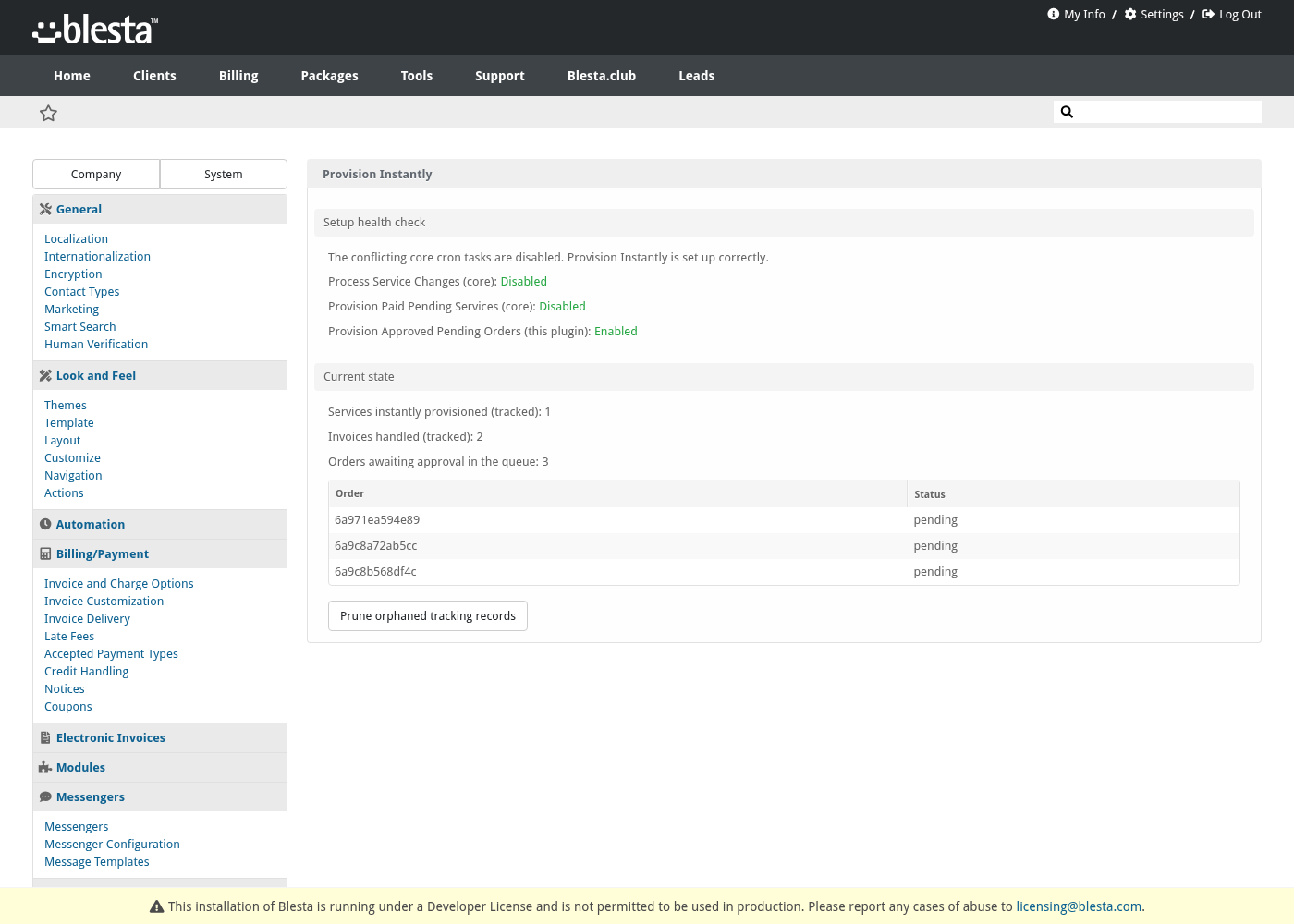Image resolution: width=1294 pixels, height=924 pixels.
Task: Expand the Electronic Invoices section
Action: click(160, 737)
